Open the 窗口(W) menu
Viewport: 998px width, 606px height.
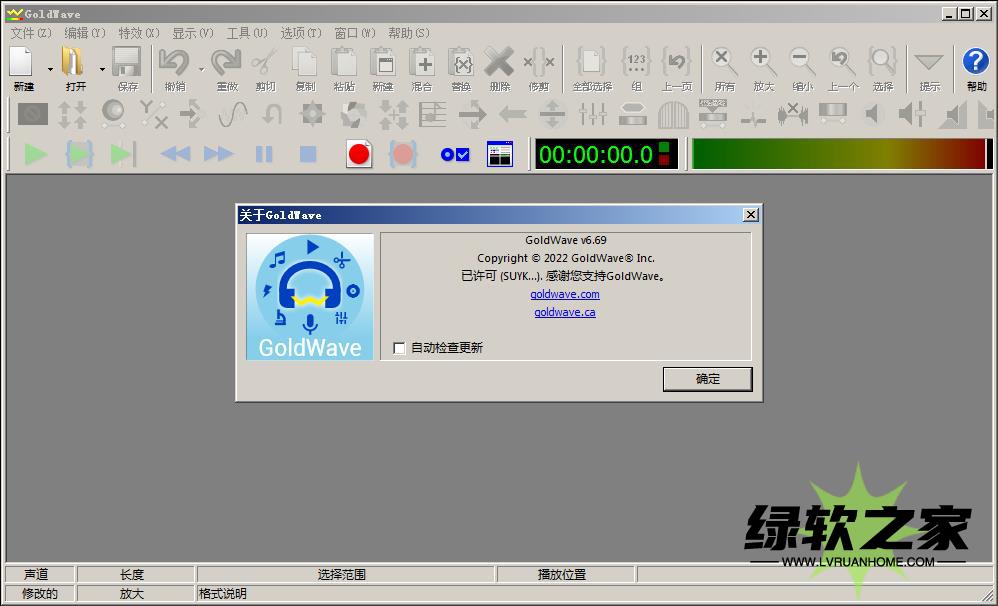tap(355, 33)
